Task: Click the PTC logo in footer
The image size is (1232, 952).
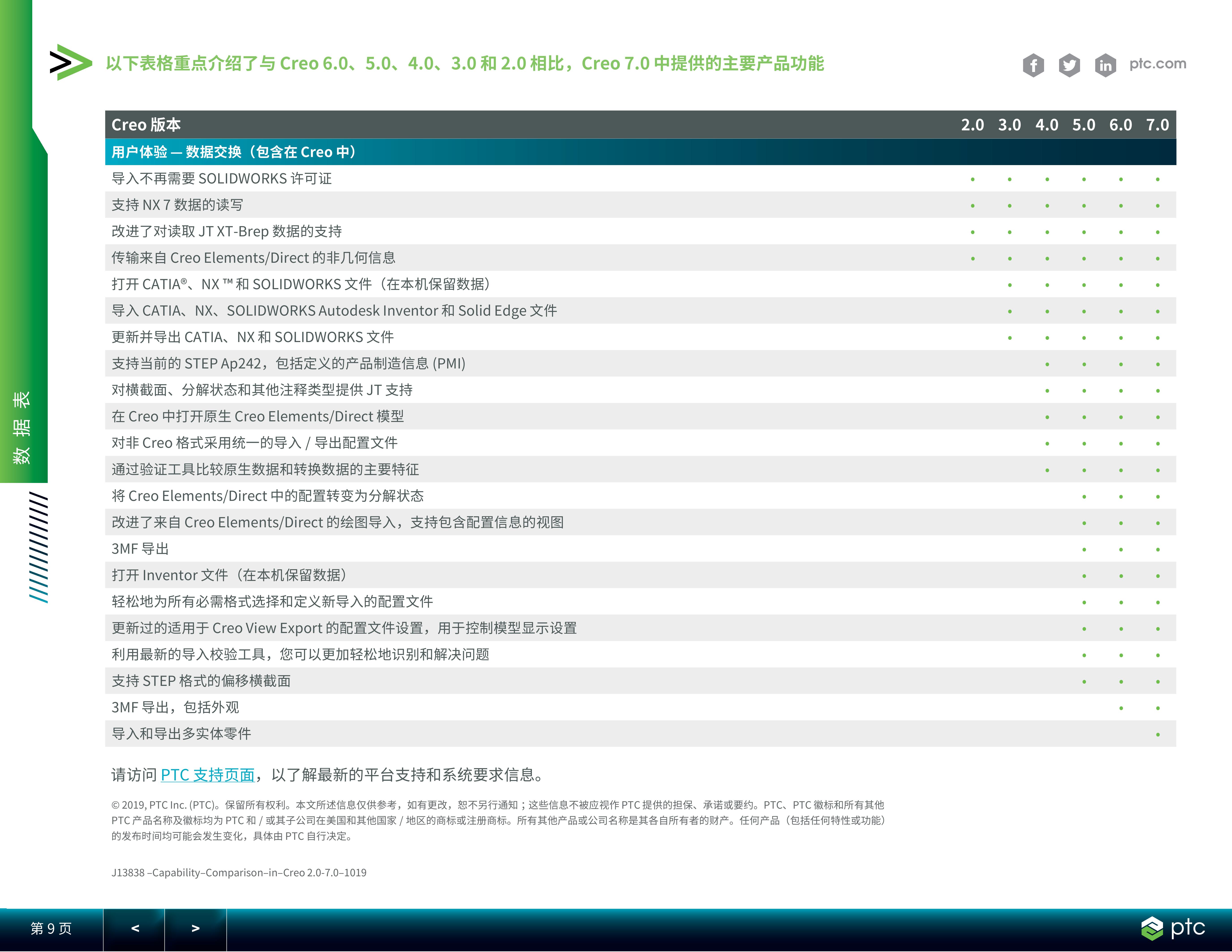Action: coord(1173,928)
